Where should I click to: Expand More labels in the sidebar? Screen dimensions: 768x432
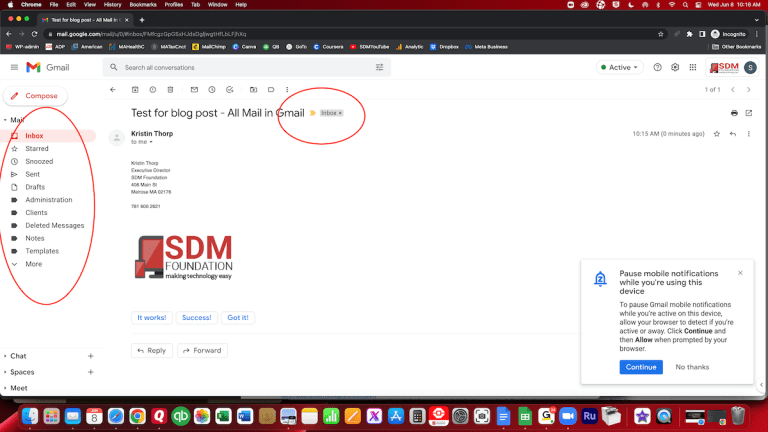pos(33,264)
